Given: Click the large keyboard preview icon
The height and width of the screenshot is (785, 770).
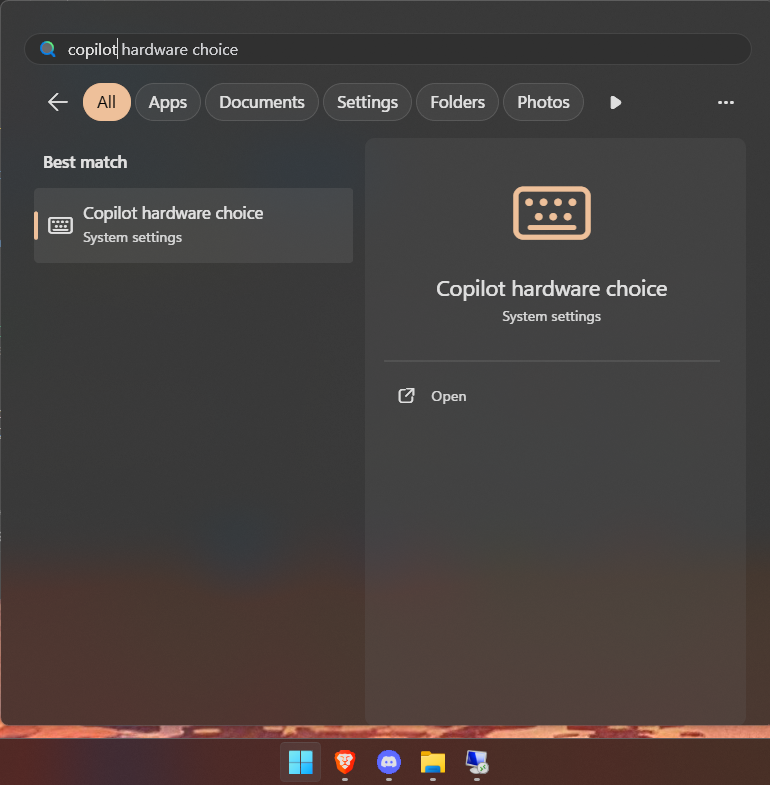Looking at the screenshot, I should 552,213.
